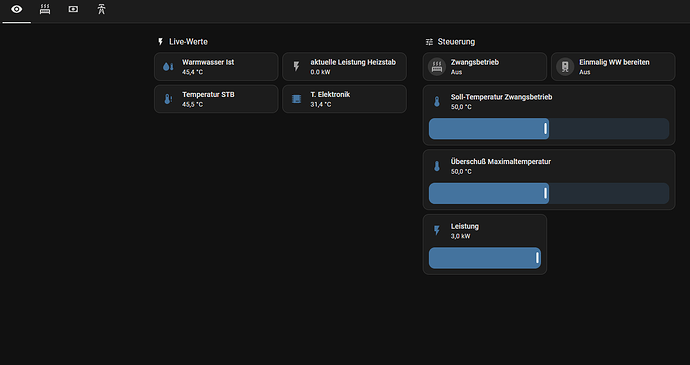Open the T. Elektronik card
The height and width of the screenshot is (365, 690).
344,99
